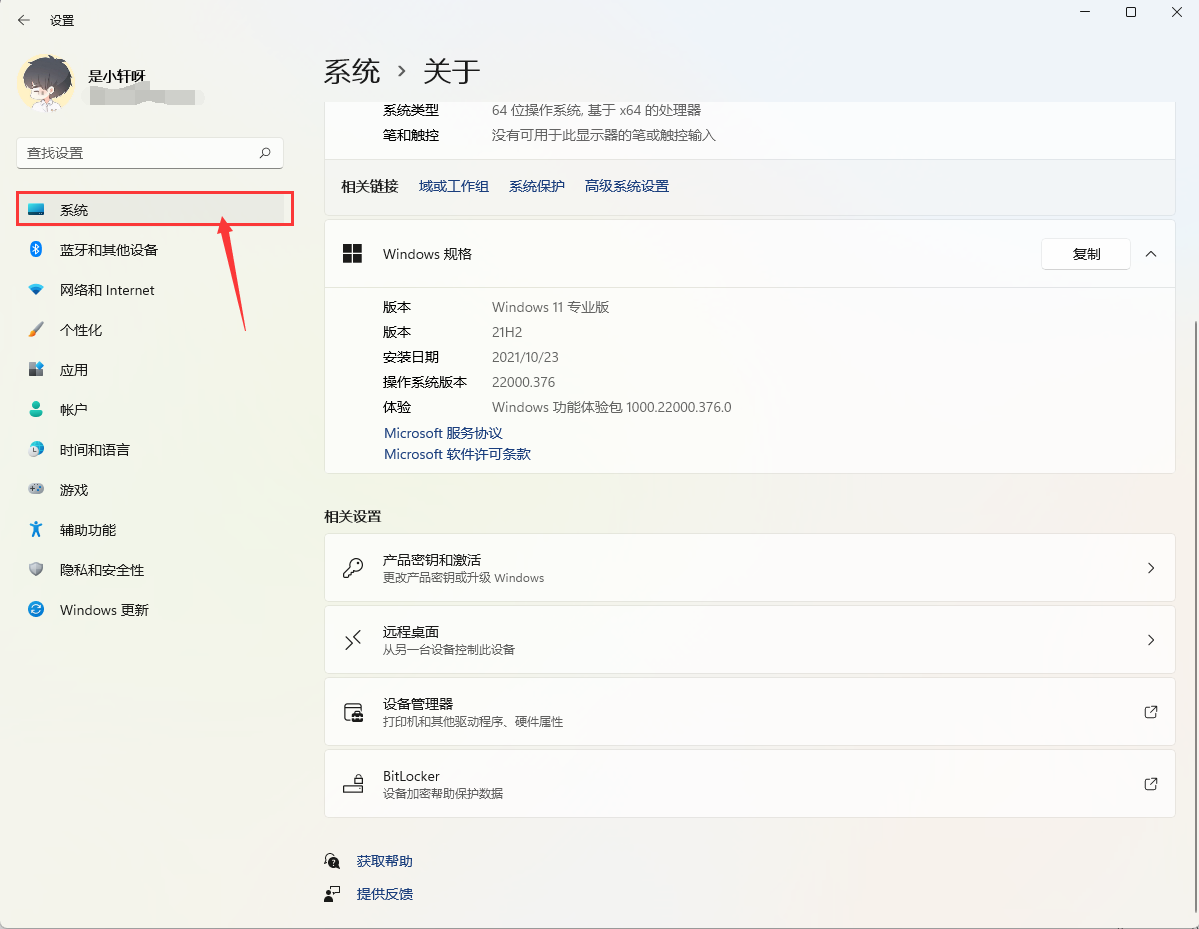Open 远程桌面 settings
The width and height of the screenshot is (1199, 929).
click(750, 640)
